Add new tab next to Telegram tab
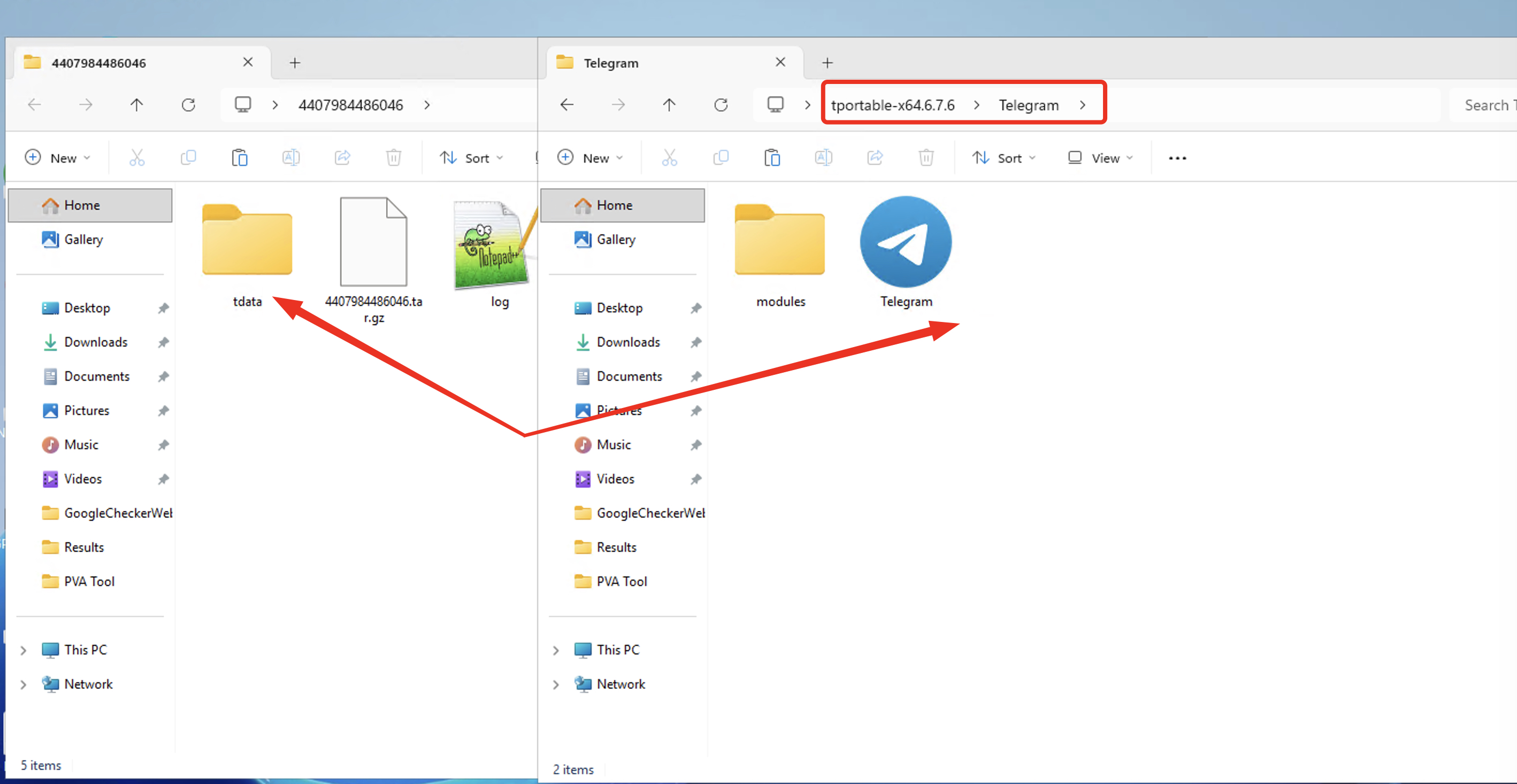Image resolution: width=1517 pixels, height=784 pixels. pos(827,63)
